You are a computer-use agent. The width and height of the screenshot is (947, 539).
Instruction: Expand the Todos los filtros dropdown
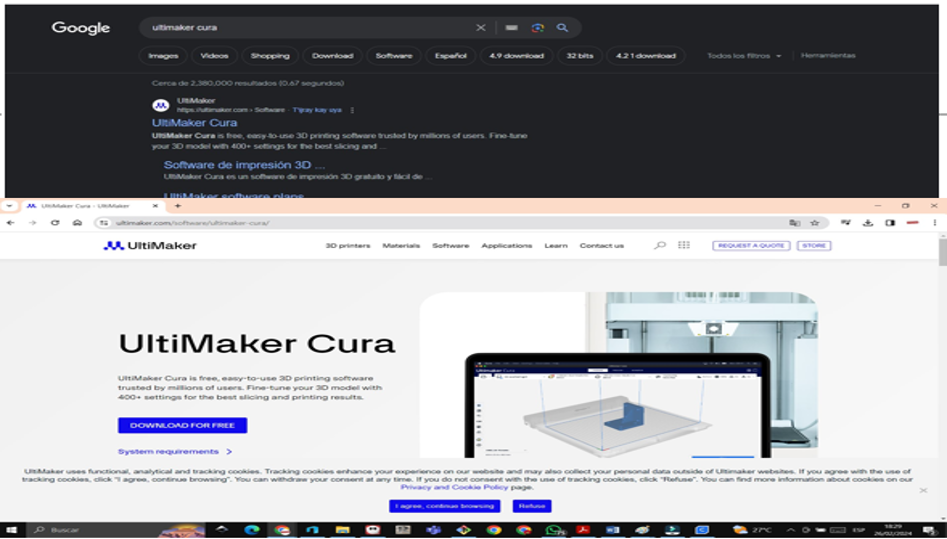(744, 56)
